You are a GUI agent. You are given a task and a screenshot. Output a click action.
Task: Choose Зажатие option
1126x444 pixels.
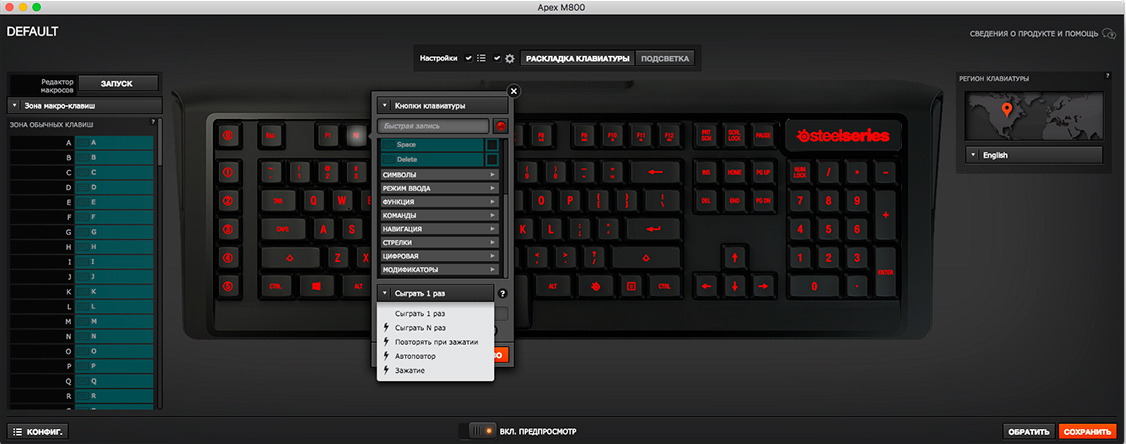click(435, 370)
